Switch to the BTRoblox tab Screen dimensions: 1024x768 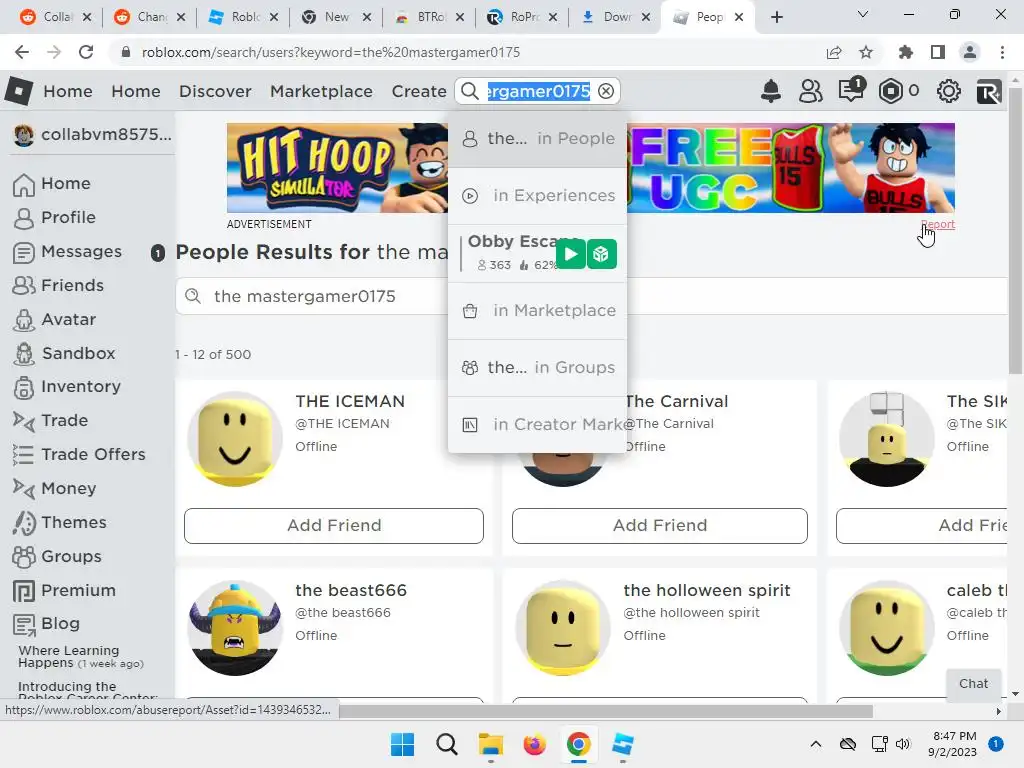[429, 17]
